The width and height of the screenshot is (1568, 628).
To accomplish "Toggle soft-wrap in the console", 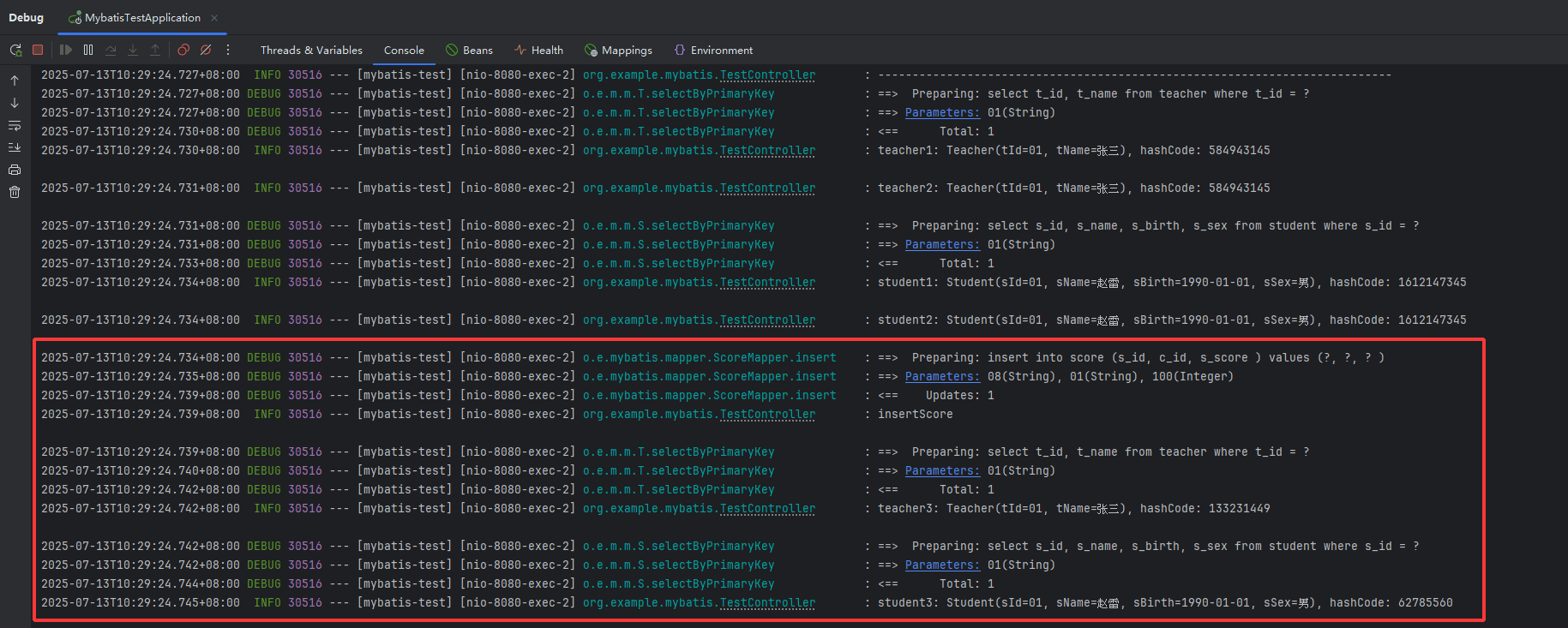I will tap(15, 125).
